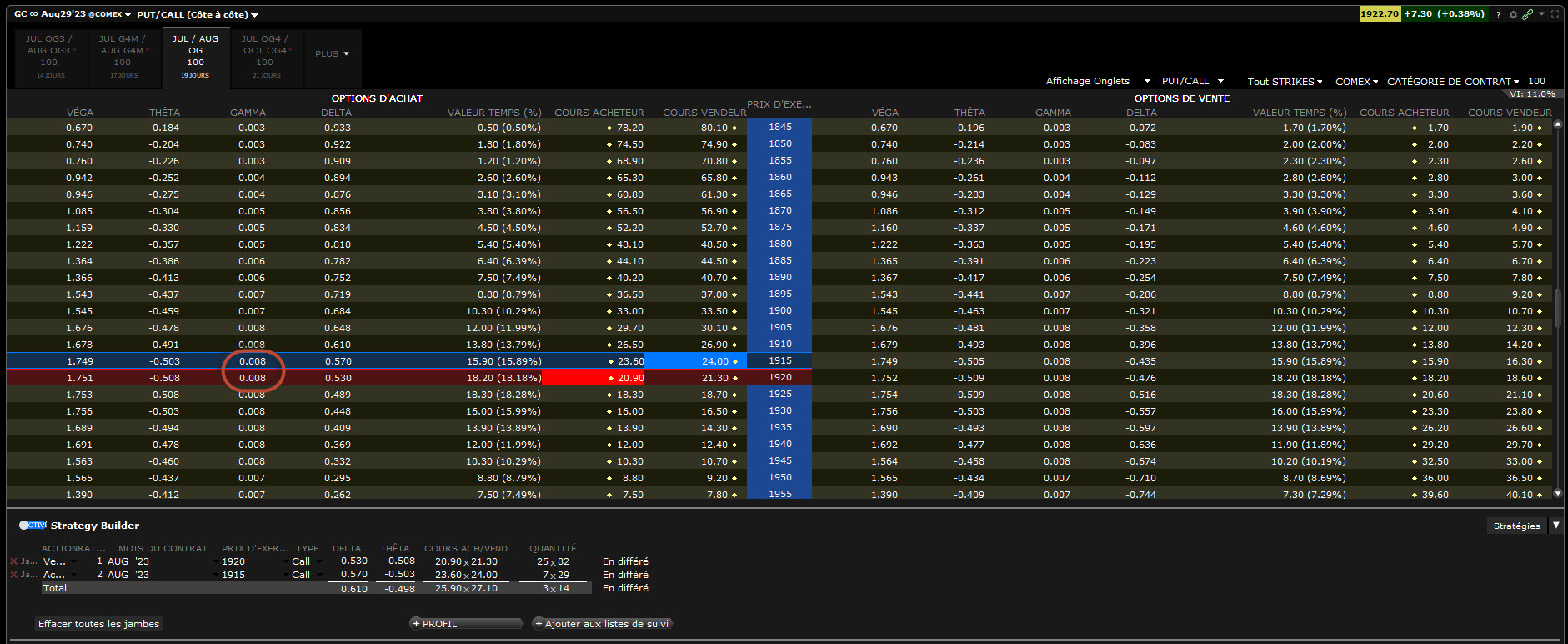Click the red call bid 20.90 at 1920
Viewport: 1568px width, 644px height.
pyautogui.click(x=594, y=377)
